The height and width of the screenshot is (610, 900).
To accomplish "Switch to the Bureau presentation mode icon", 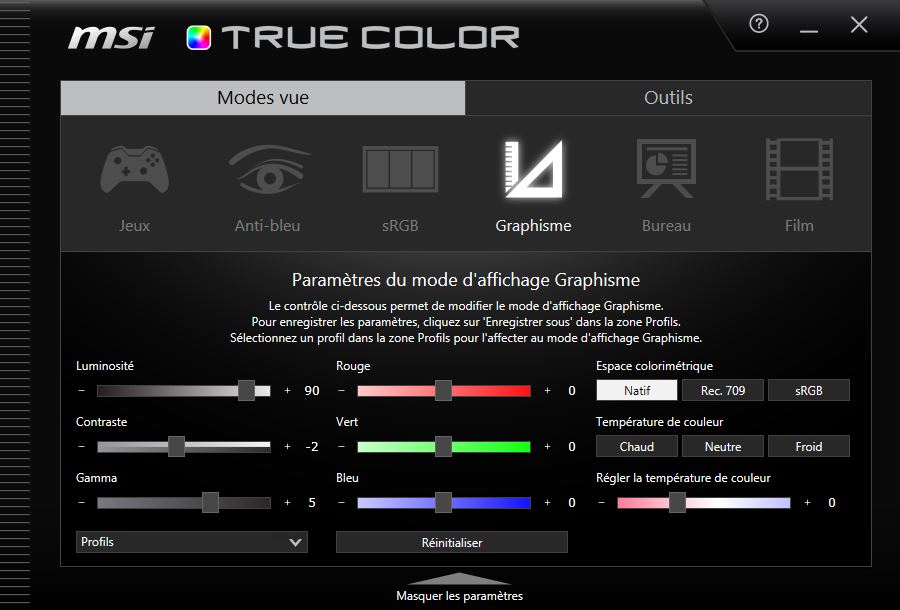I will click(666, 170).
